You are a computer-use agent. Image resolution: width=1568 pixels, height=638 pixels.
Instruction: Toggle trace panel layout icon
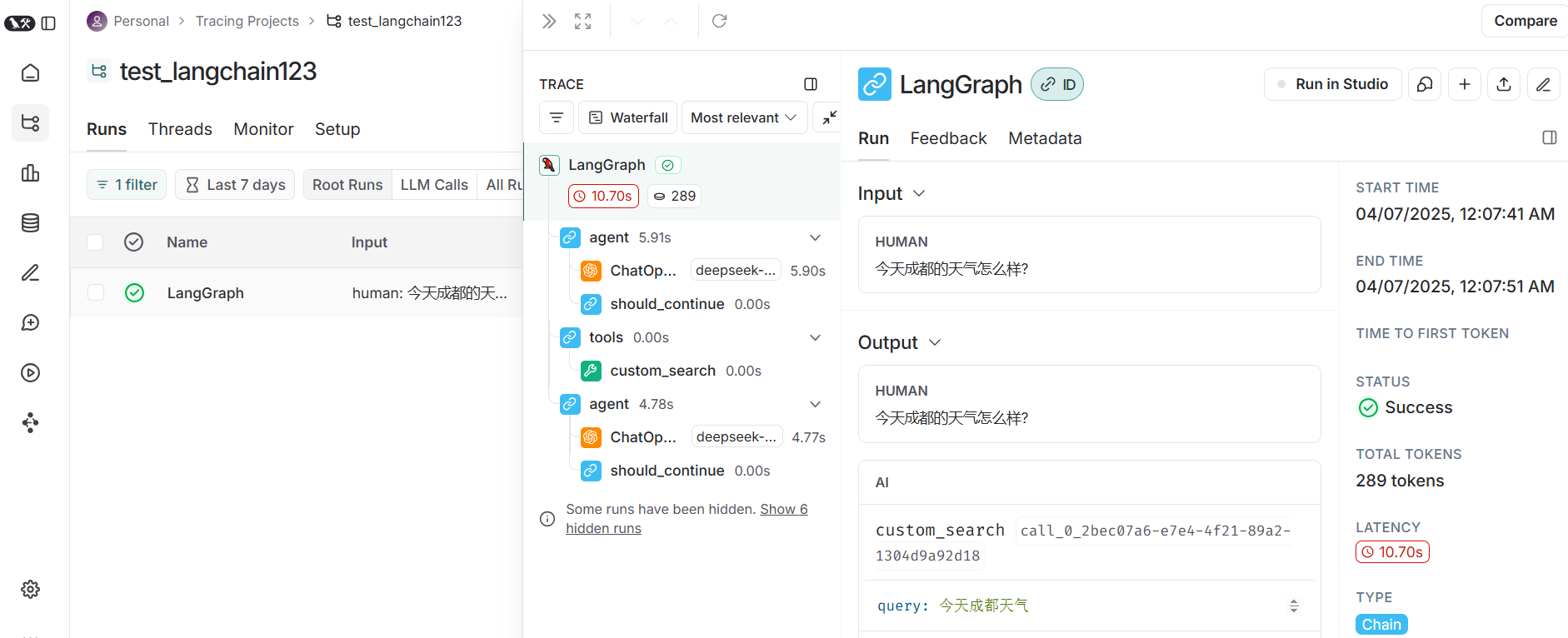811,84
